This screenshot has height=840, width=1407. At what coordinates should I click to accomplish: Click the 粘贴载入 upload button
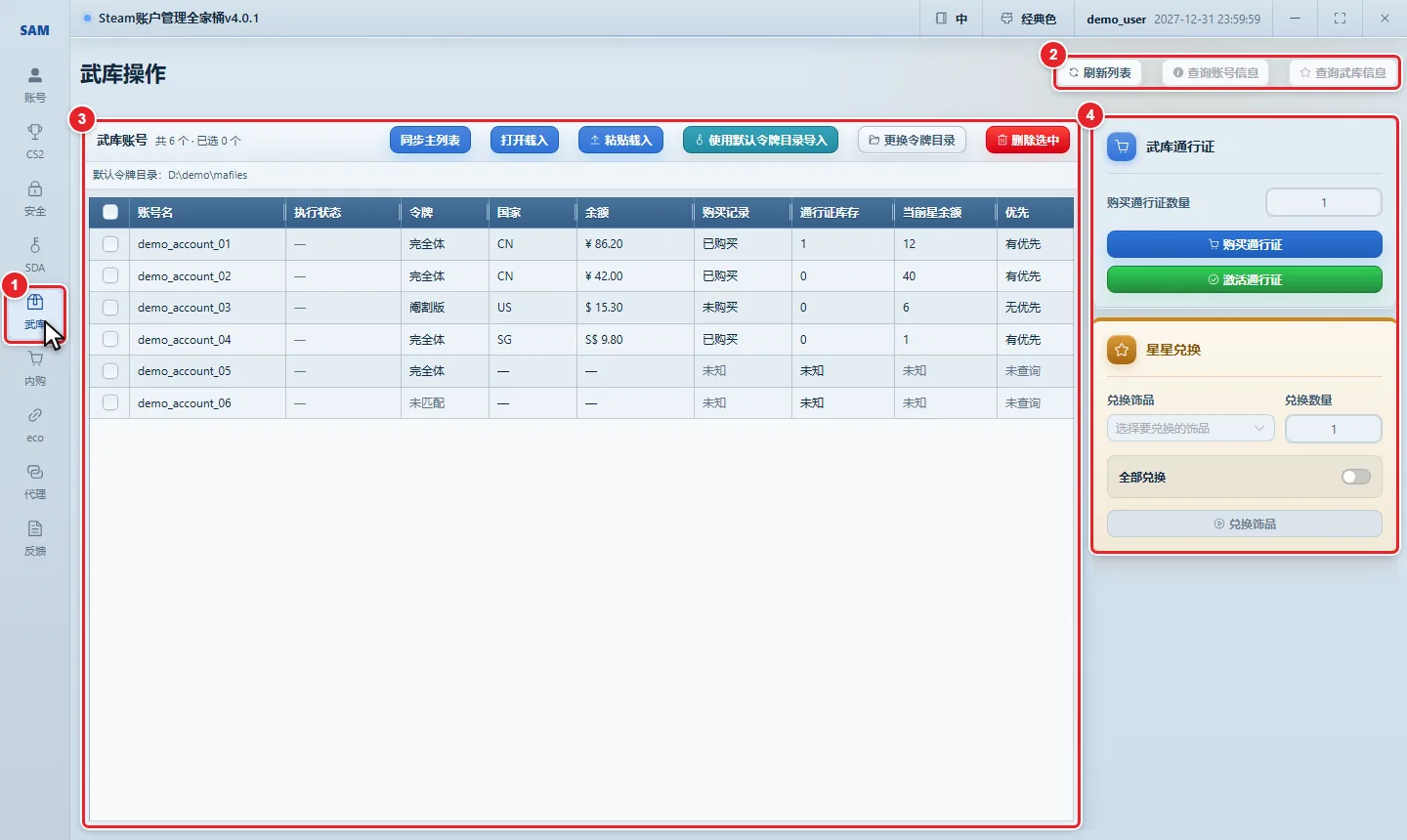pyautogui.click(x=620, y=140)
